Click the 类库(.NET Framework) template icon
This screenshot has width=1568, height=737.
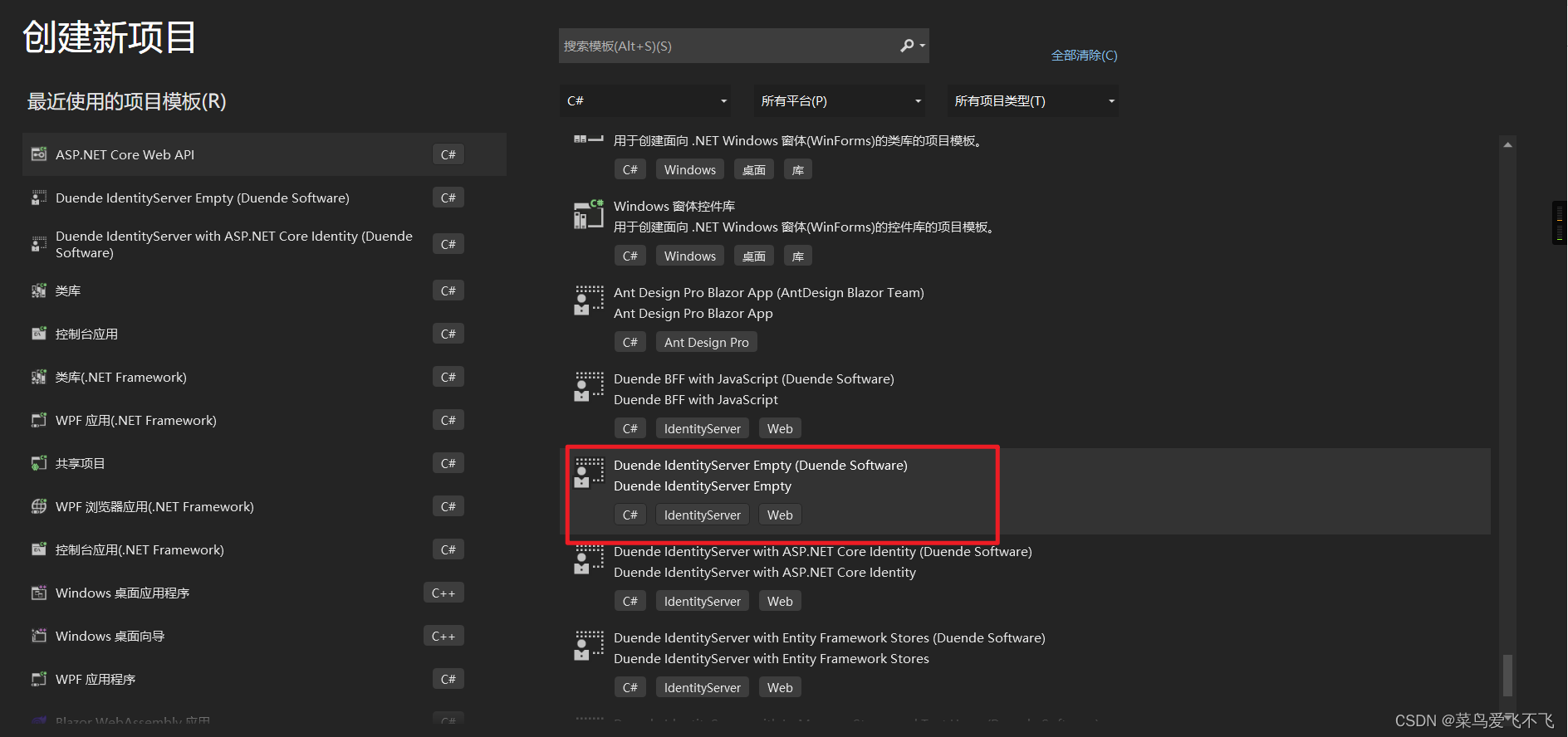pos(38,377)
